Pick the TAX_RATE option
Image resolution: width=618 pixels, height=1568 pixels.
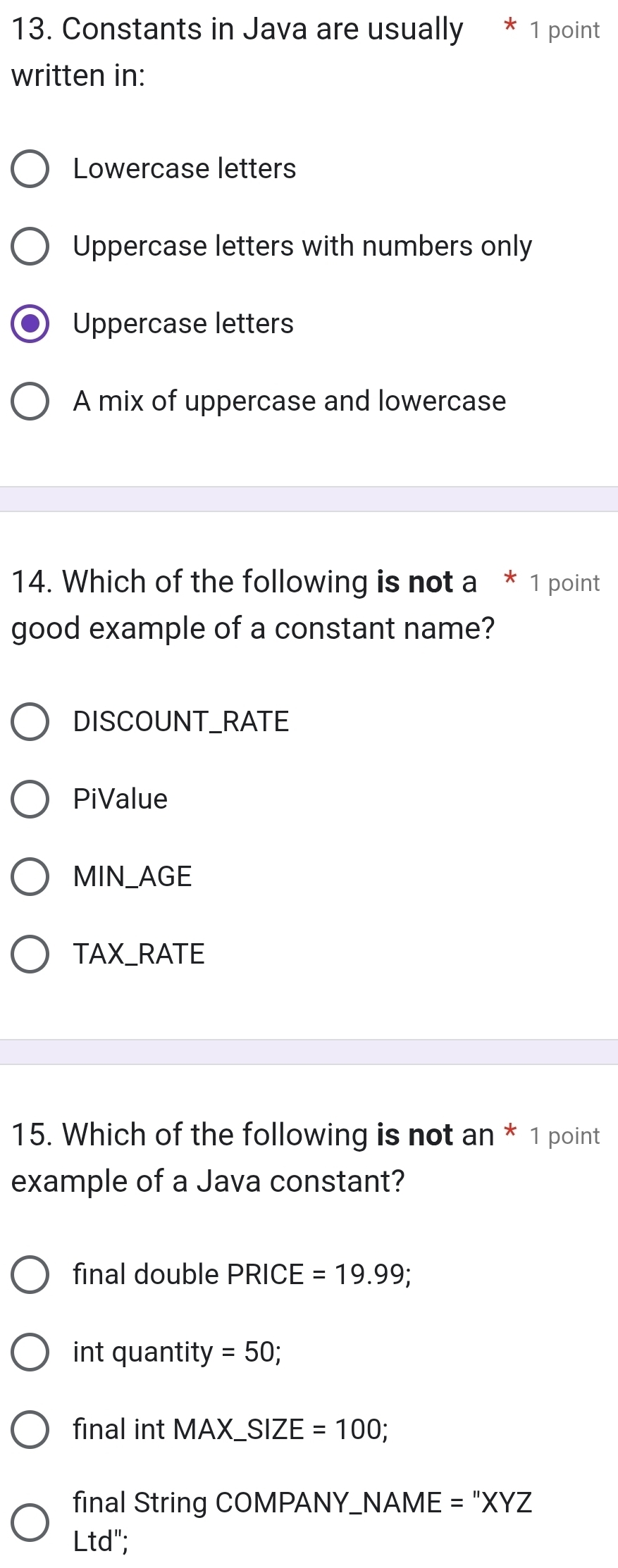pos(30,954)
